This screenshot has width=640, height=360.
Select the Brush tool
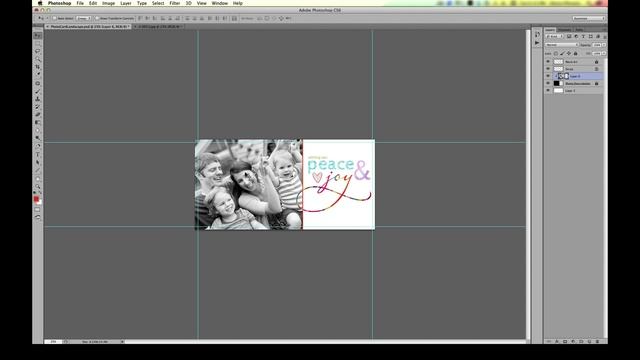(38, 91)
